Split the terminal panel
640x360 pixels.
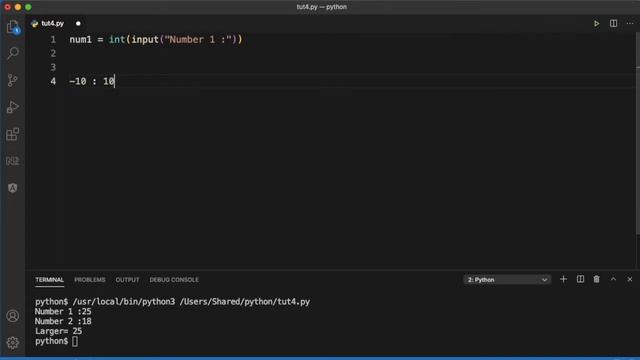(x=580, y=279)
